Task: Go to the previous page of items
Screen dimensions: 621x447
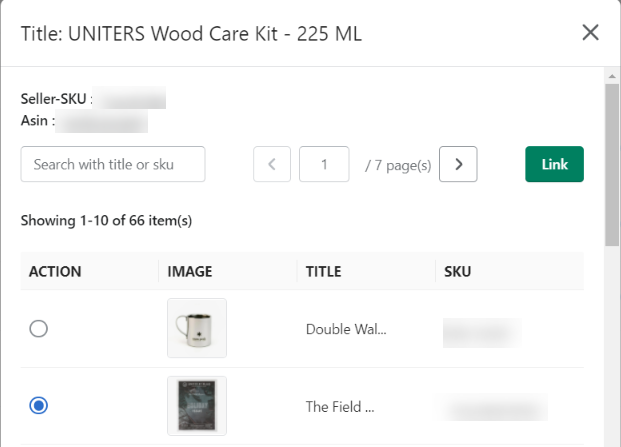Action: 272,164
